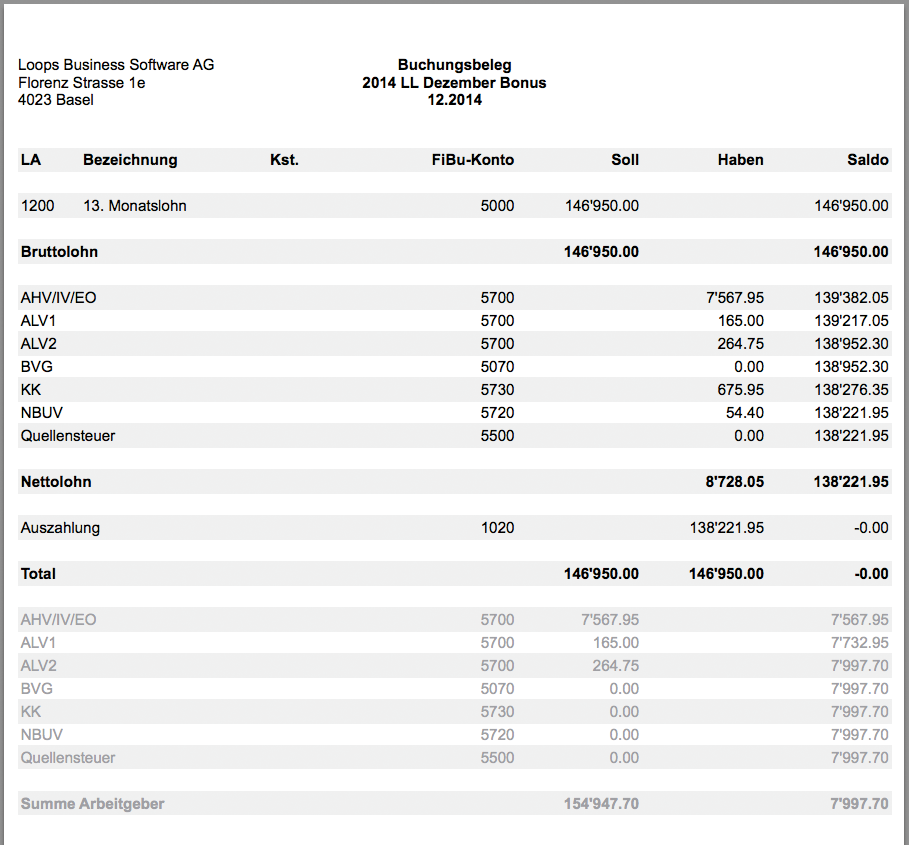Viewport: 909px width, 845px height.
Task: Select the Saldo value 138'276.35 in KK row
Action: coord(851,390)
